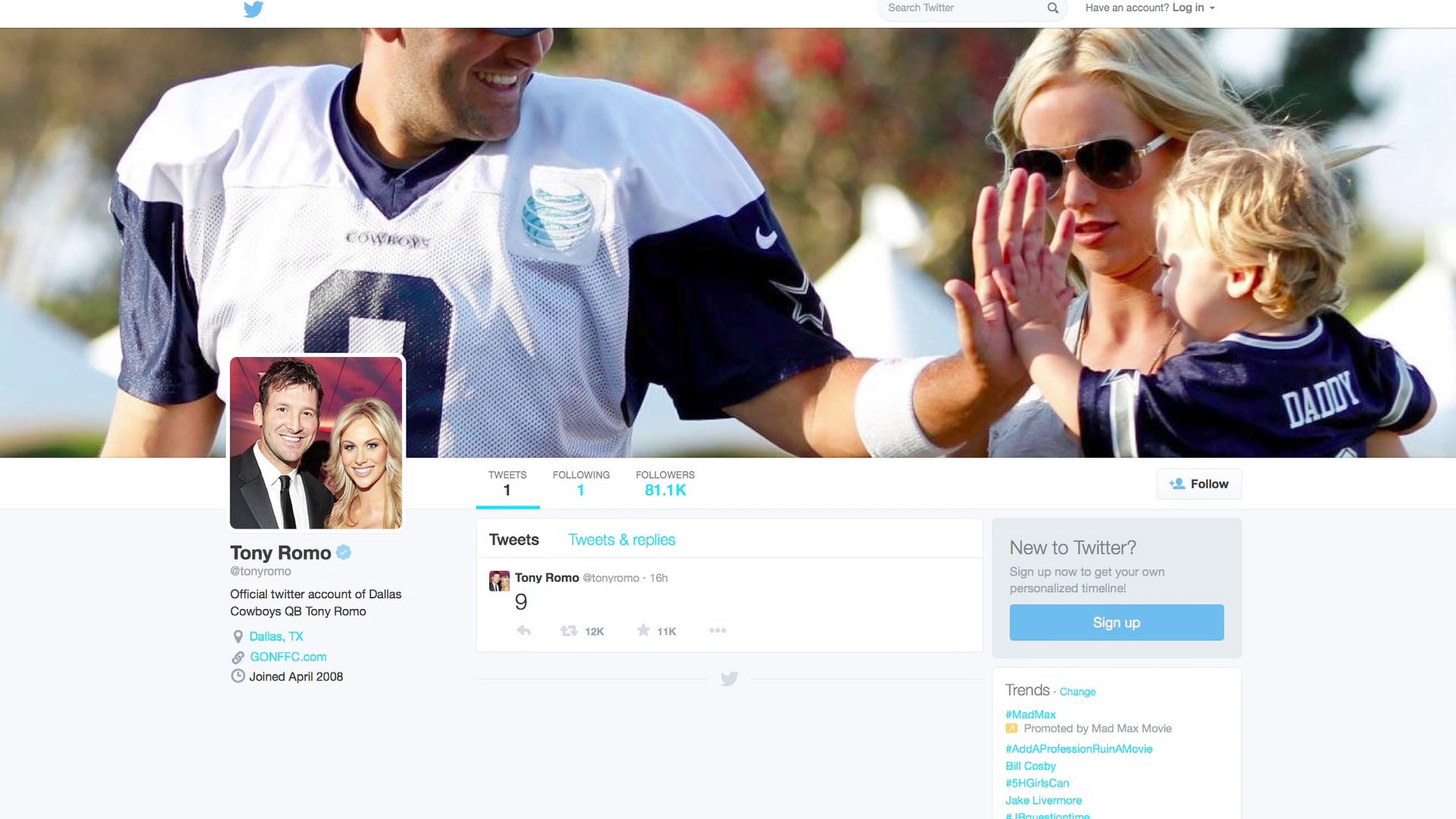Click the verified badge beside Tony Romo
The height and width of the screenshot is (819, 1456).
[344, 553]
